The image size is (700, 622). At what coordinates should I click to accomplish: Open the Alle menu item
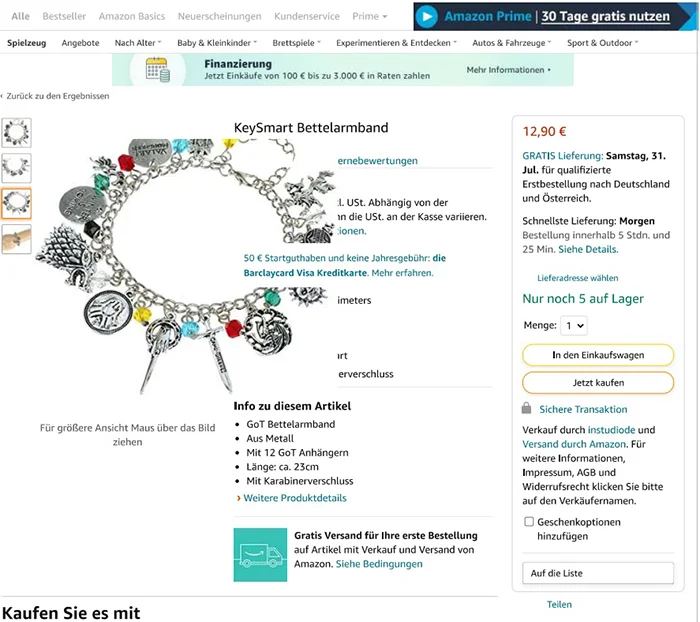tap(21, 17)
